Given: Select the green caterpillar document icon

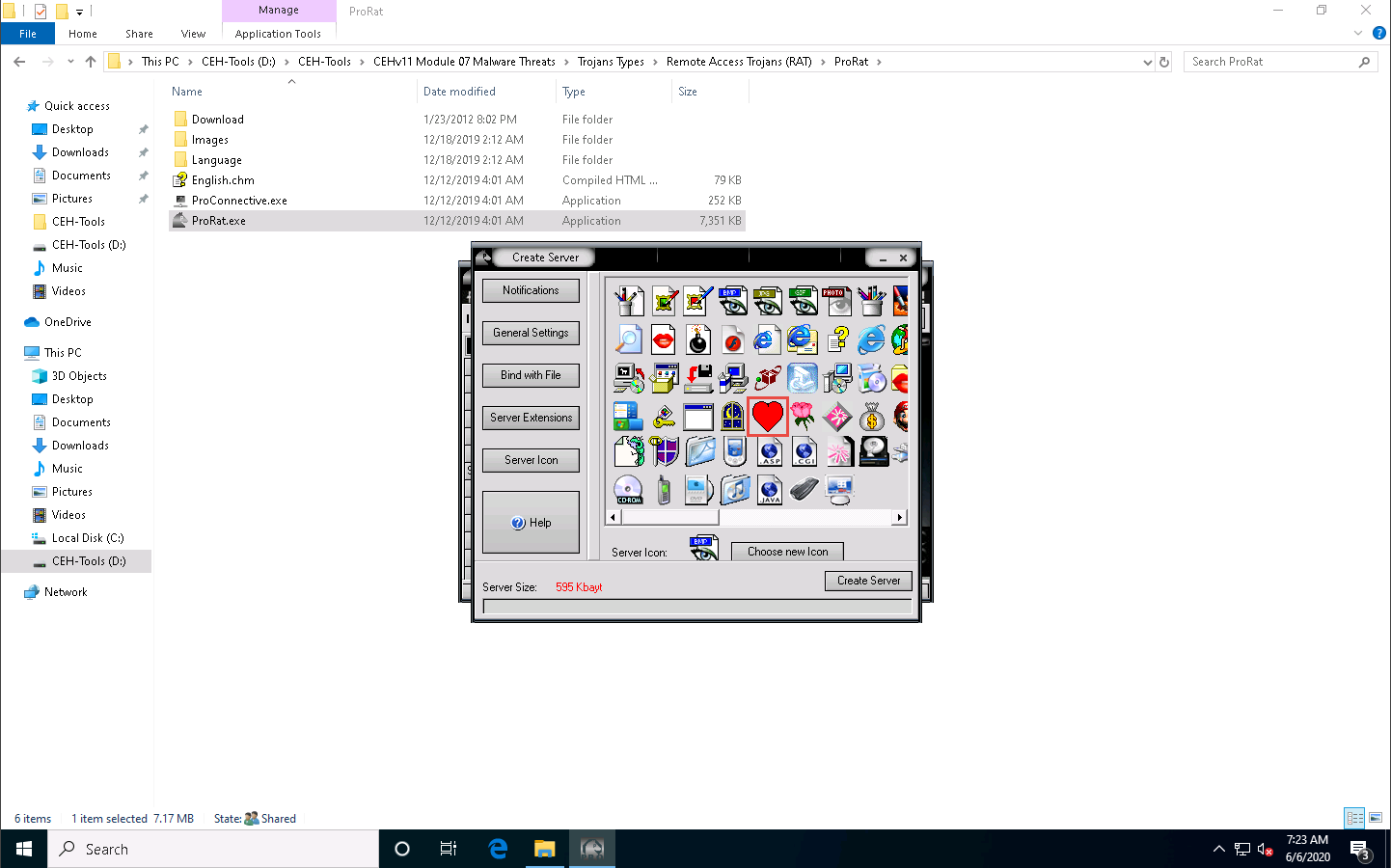Looking at the screenshot, I should (629, 451).
